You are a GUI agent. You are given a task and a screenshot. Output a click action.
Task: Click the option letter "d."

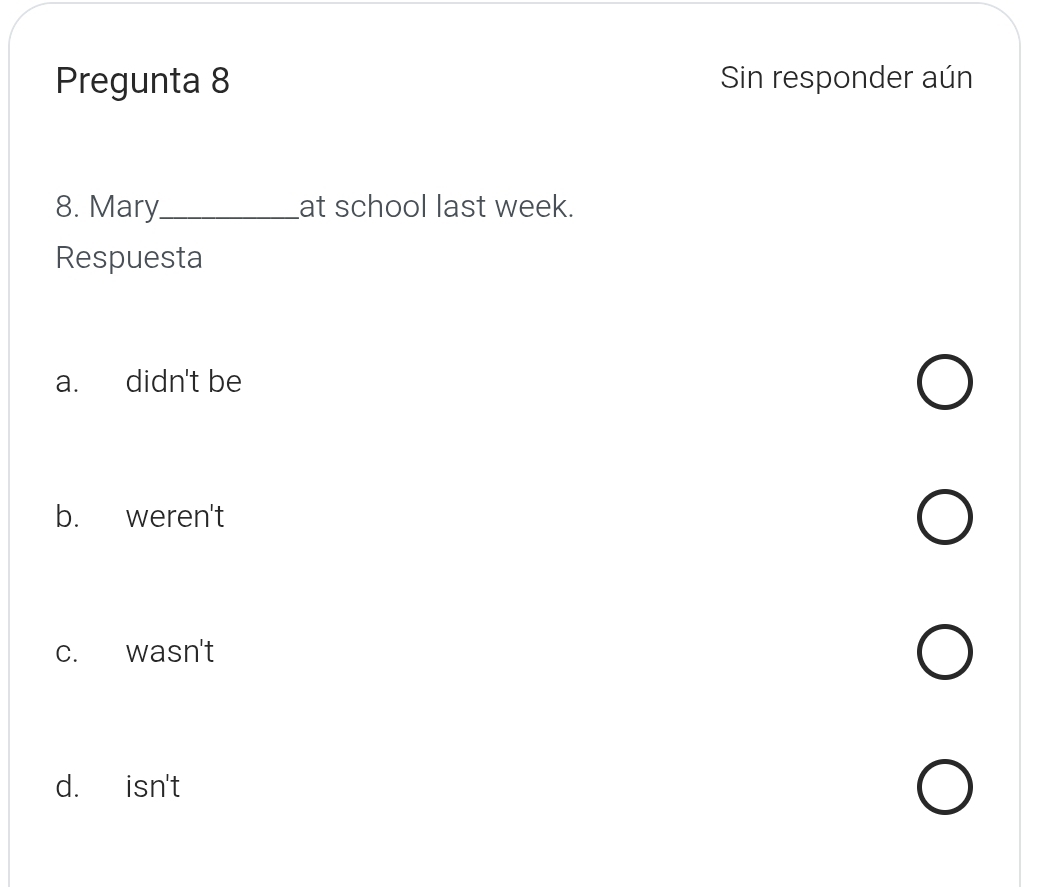[x=66, y=786]
